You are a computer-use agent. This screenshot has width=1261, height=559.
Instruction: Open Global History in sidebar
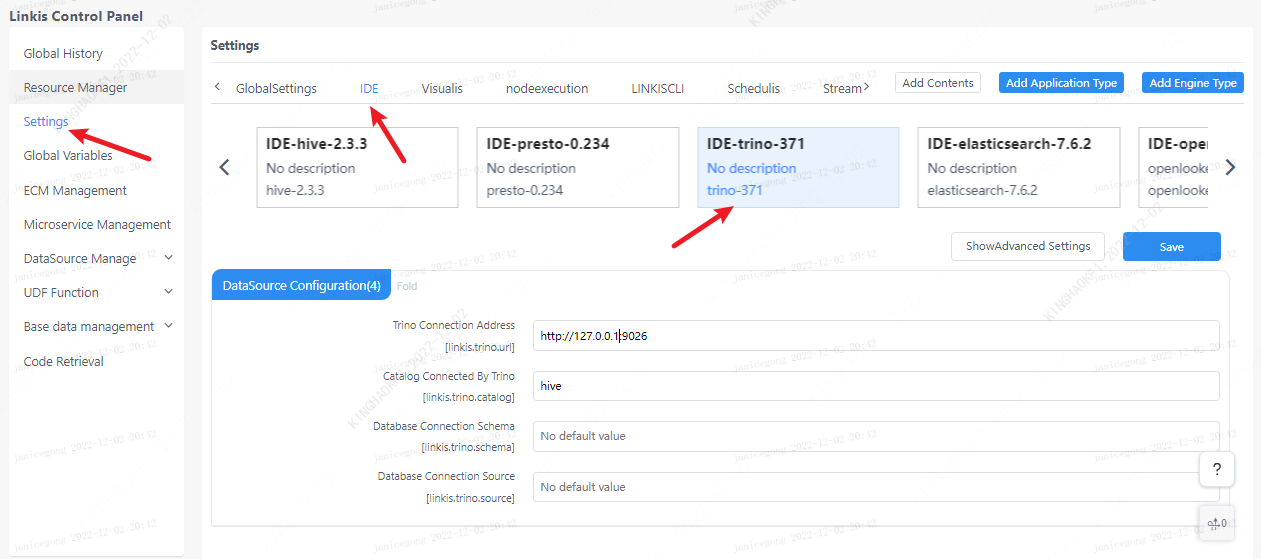click(x=63, y=53)
